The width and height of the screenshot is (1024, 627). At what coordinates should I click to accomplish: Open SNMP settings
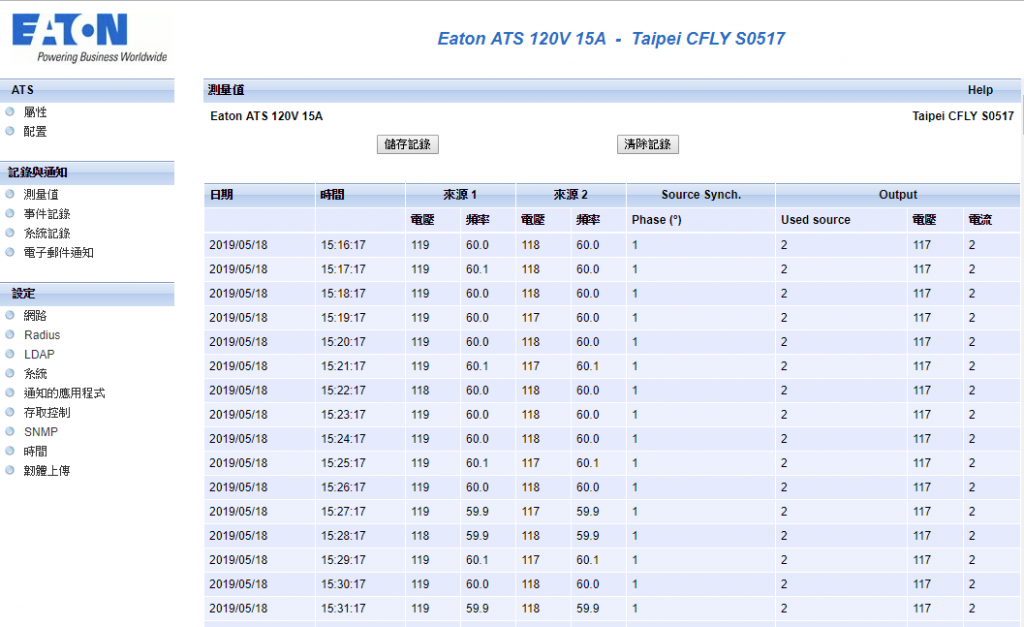pos(40,432)
